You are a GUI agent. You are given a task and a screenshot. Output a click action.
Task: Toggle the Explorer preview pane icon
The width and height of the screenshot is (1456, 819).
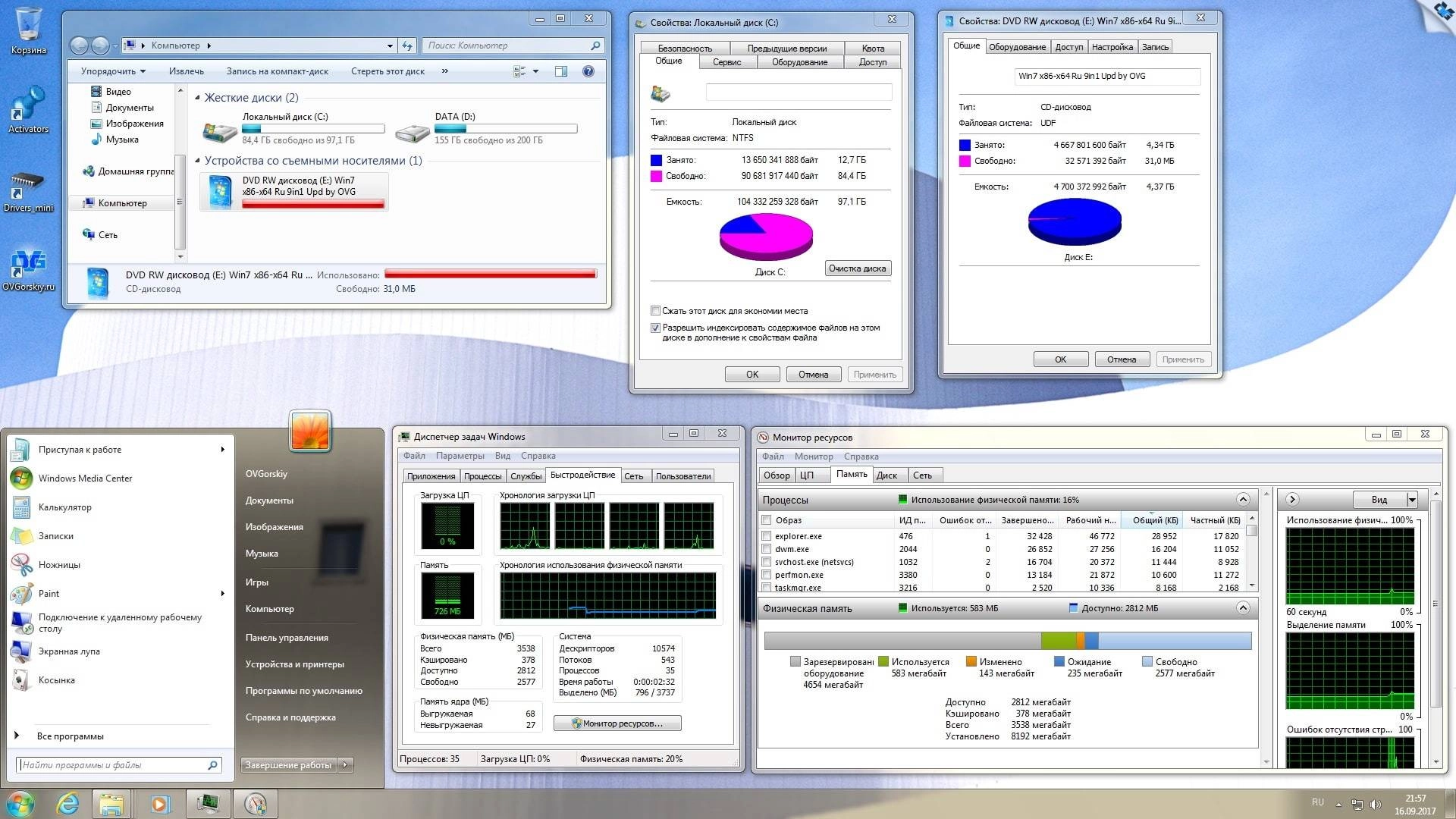pos(561,71)
